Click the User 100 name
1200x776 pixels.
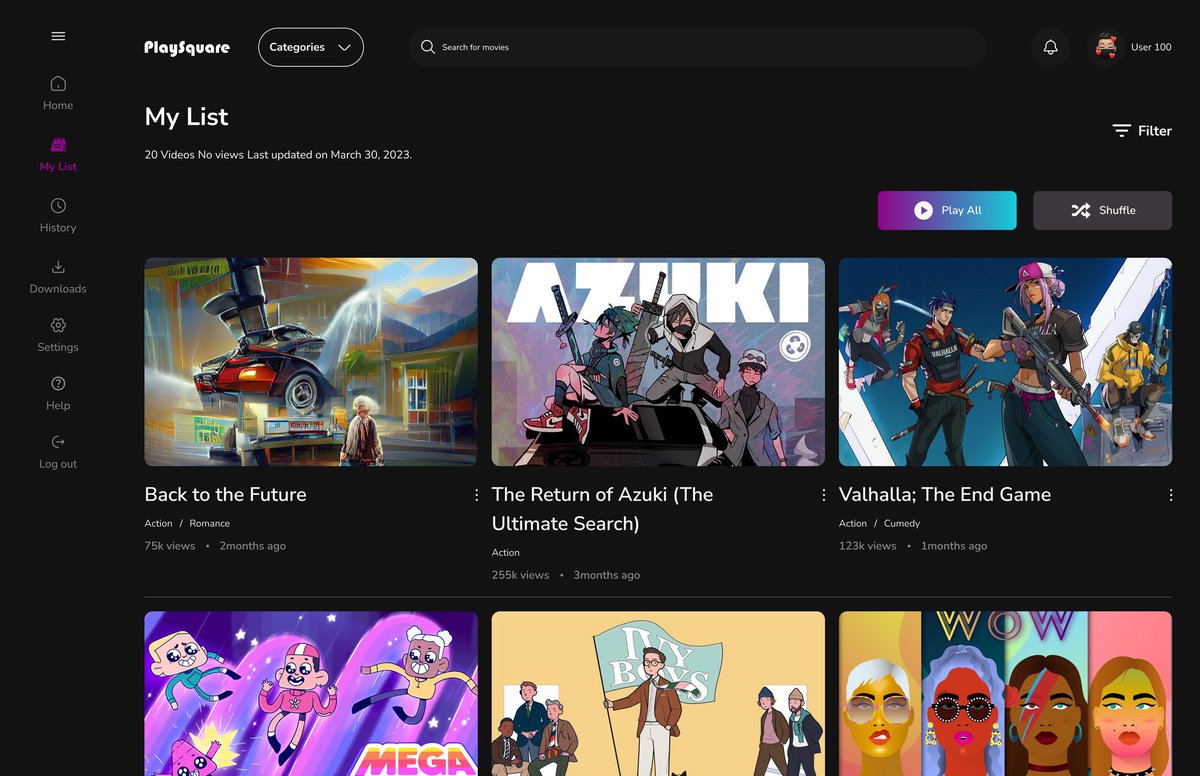(x=1151, y=47)
